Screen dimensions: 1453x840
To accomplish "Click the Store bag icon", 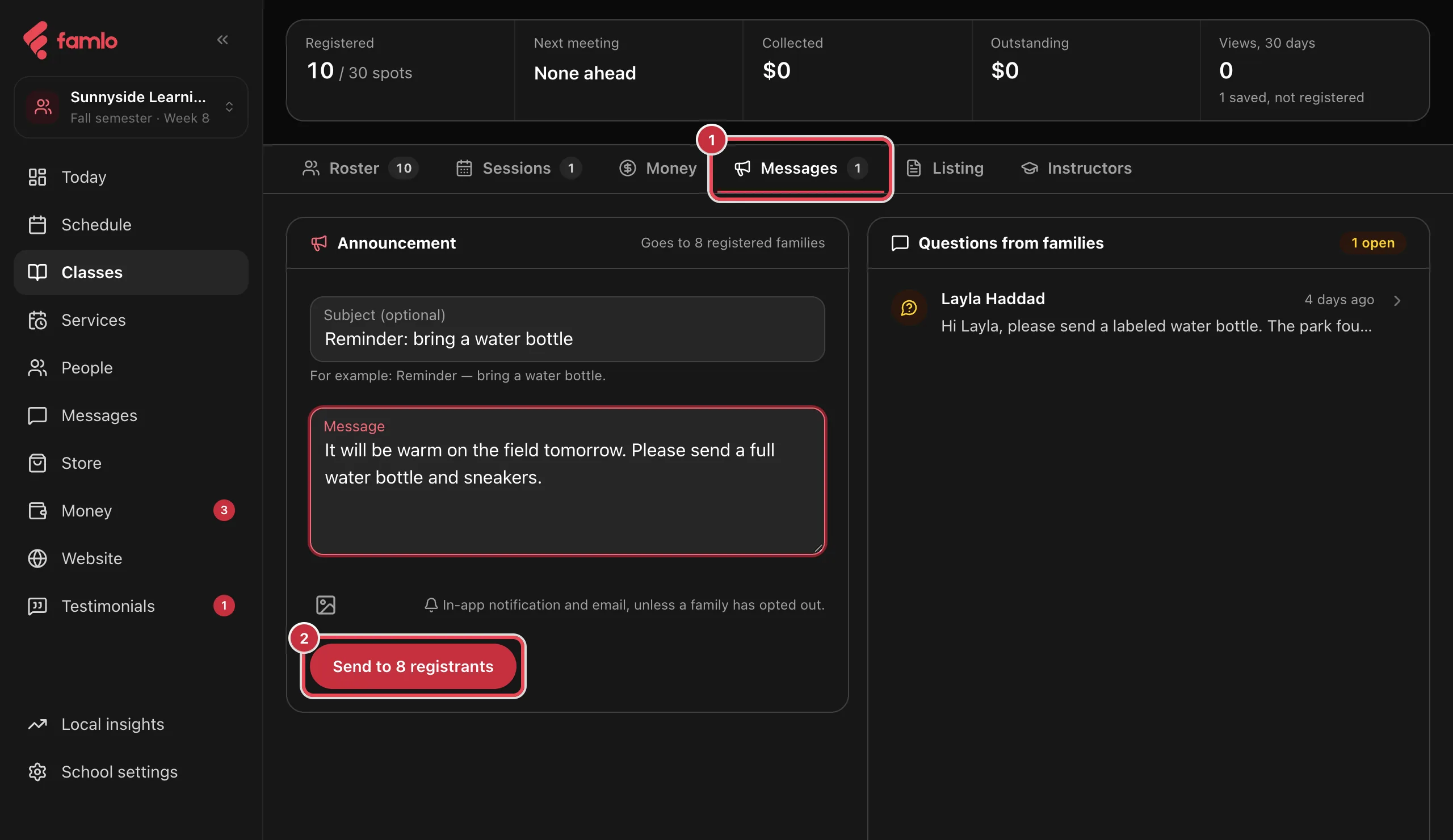I will click(37, 463).
